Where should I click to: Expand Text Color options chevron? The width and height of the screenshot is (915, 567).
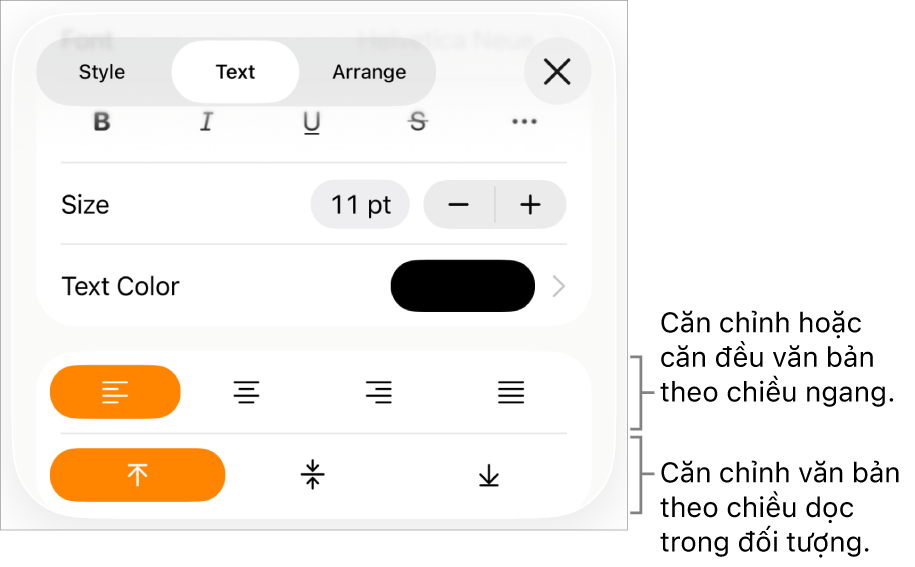pos(558,286)
